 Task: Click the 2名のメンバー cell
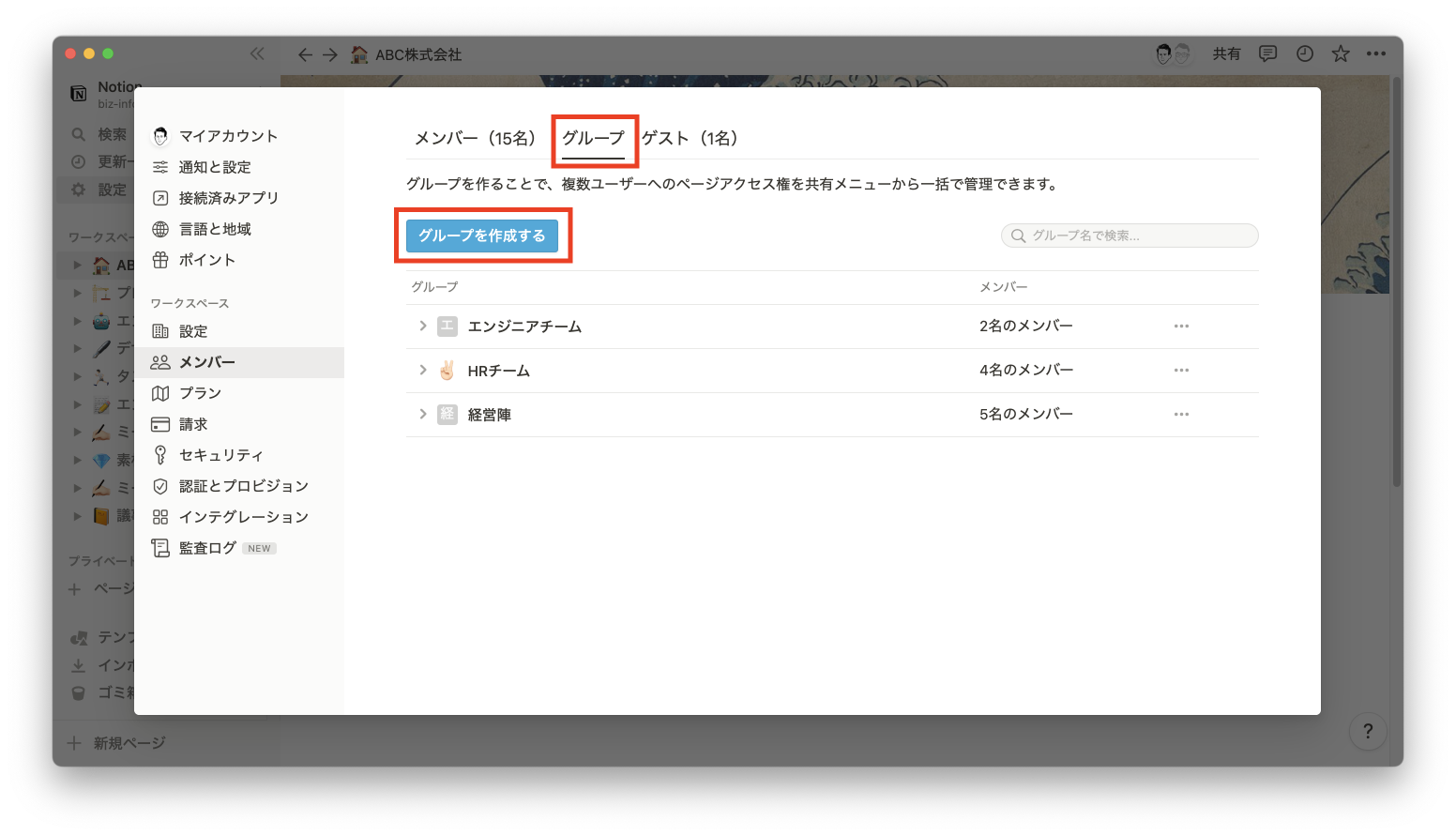tap(1026, 326)
